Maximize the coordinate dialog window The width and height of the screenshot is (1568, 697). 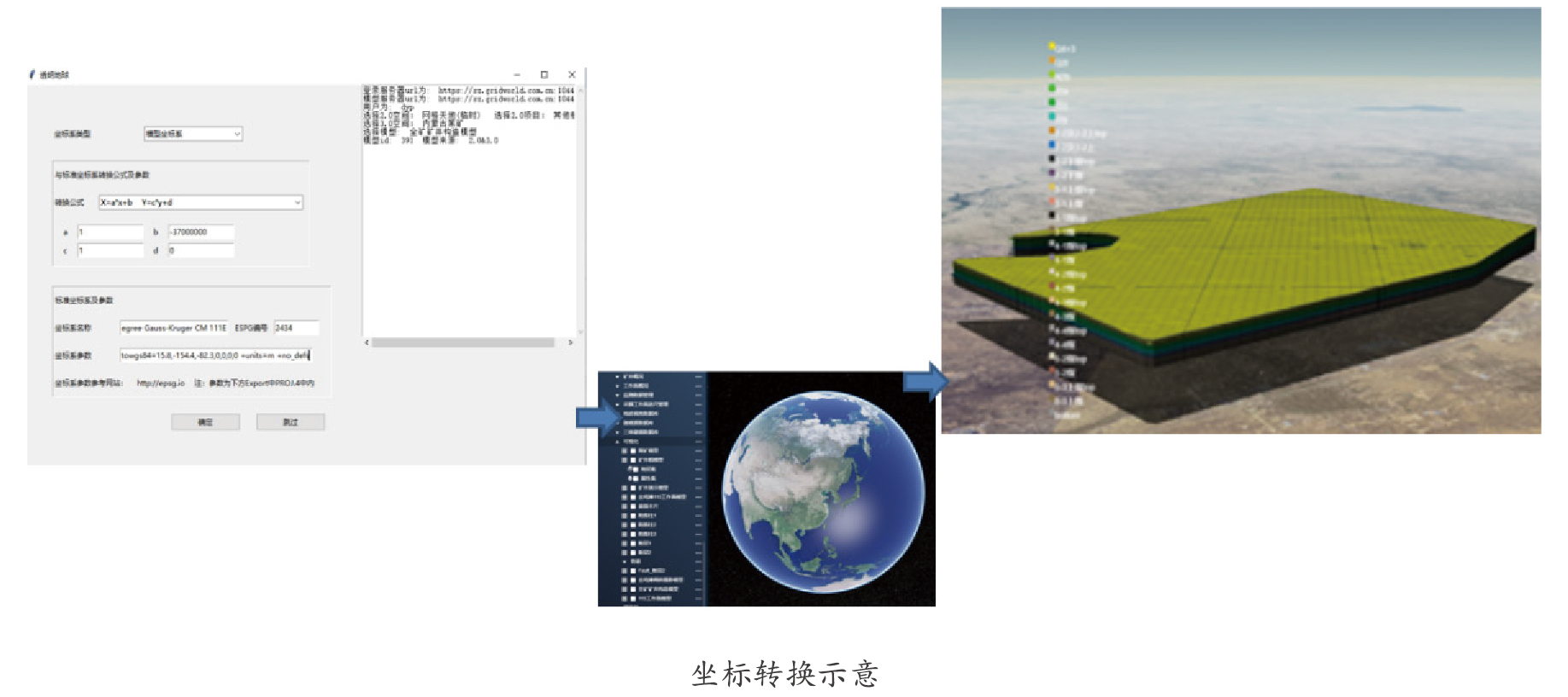pos(544,75)
